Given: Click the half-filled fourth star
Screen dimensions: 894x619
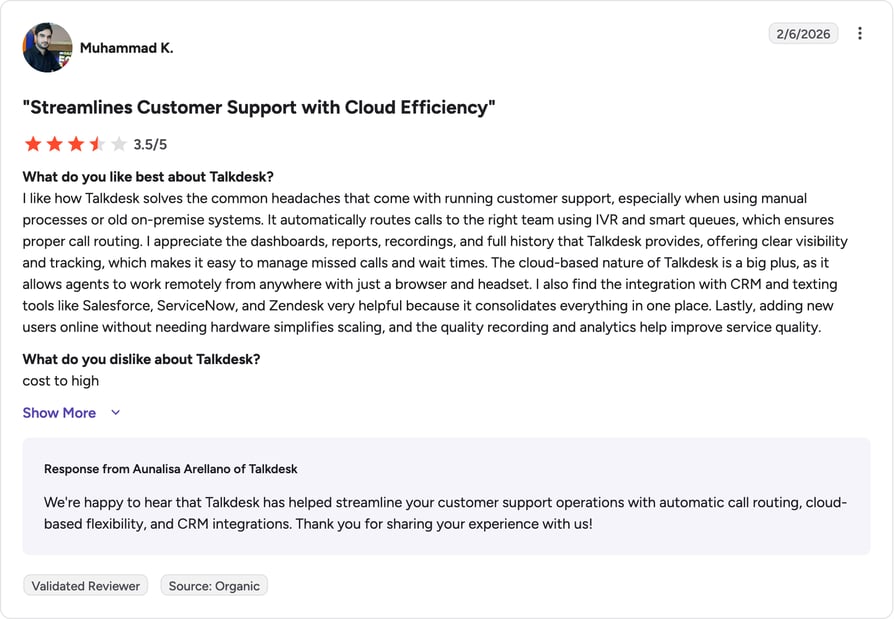Looking at the screenshot, I should click(97, 144).
